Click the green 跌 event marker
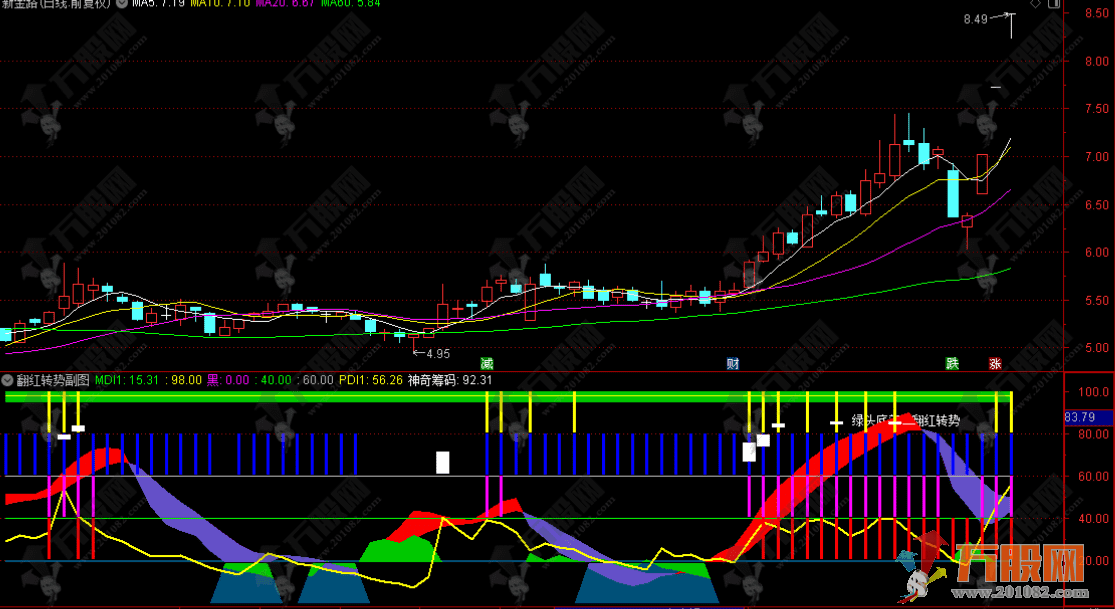Screen dimensions: 1115x609 pos(953,363)
